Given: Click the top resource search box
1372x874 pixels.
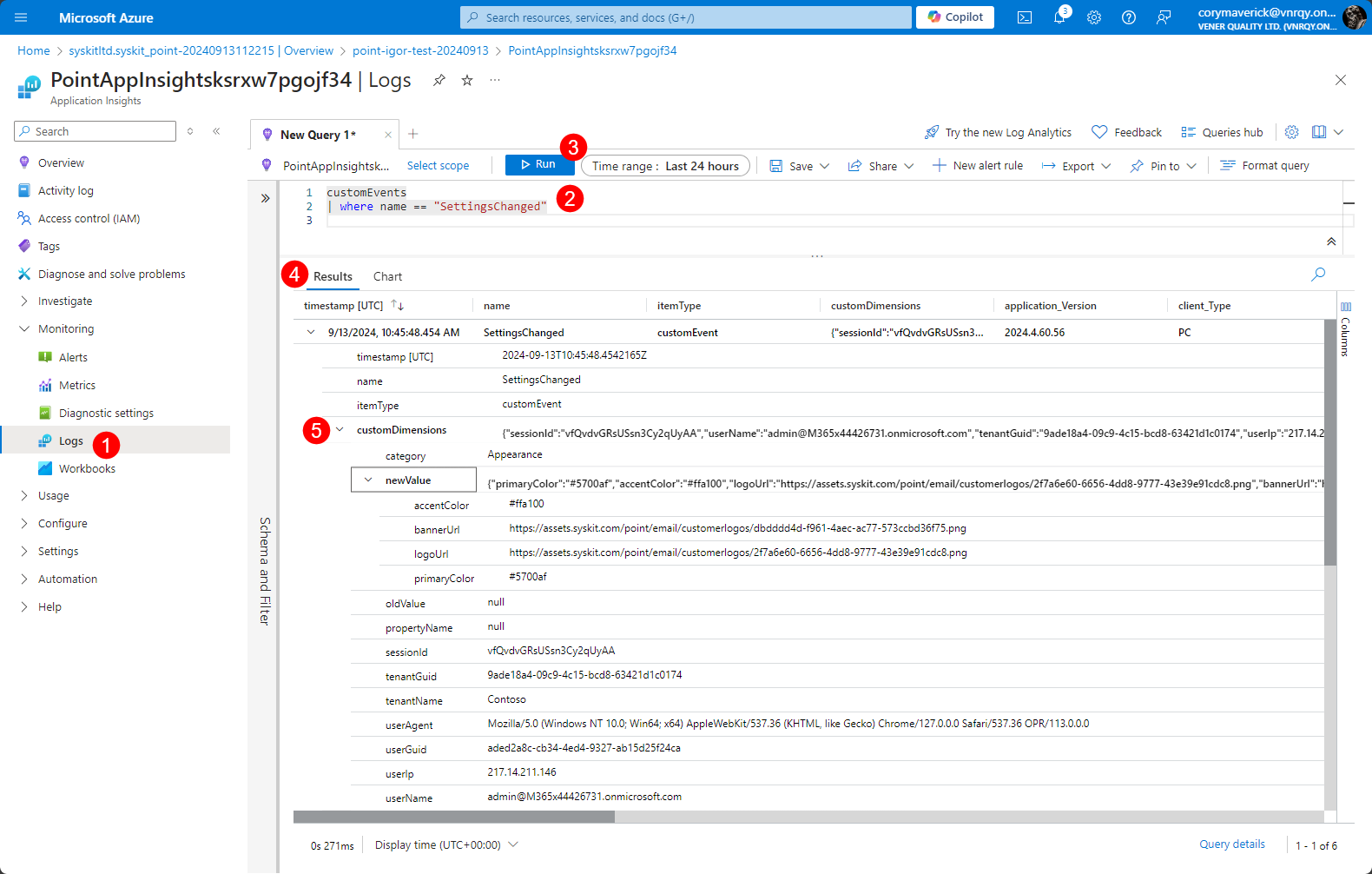Looking at the screenshot, I should click(x=686, y=17).
